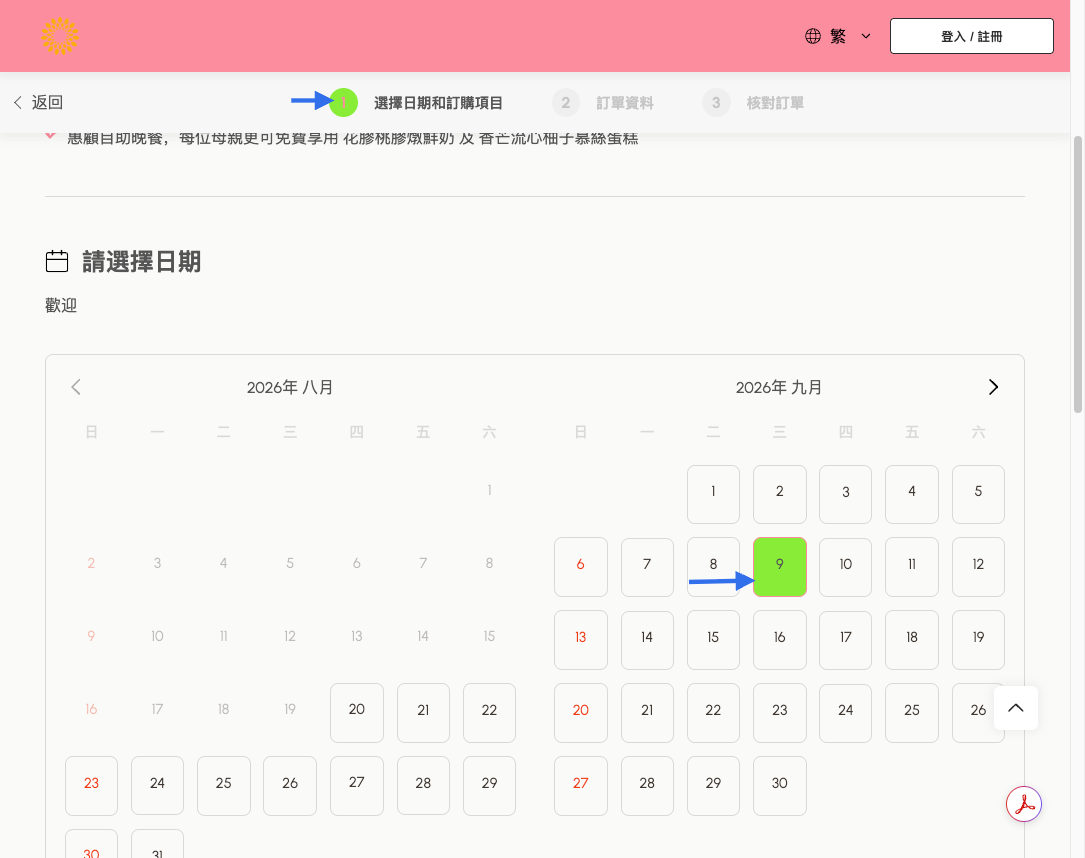Select September 21
Viewport: 1085px width, 858px height.
click(647, 713)
